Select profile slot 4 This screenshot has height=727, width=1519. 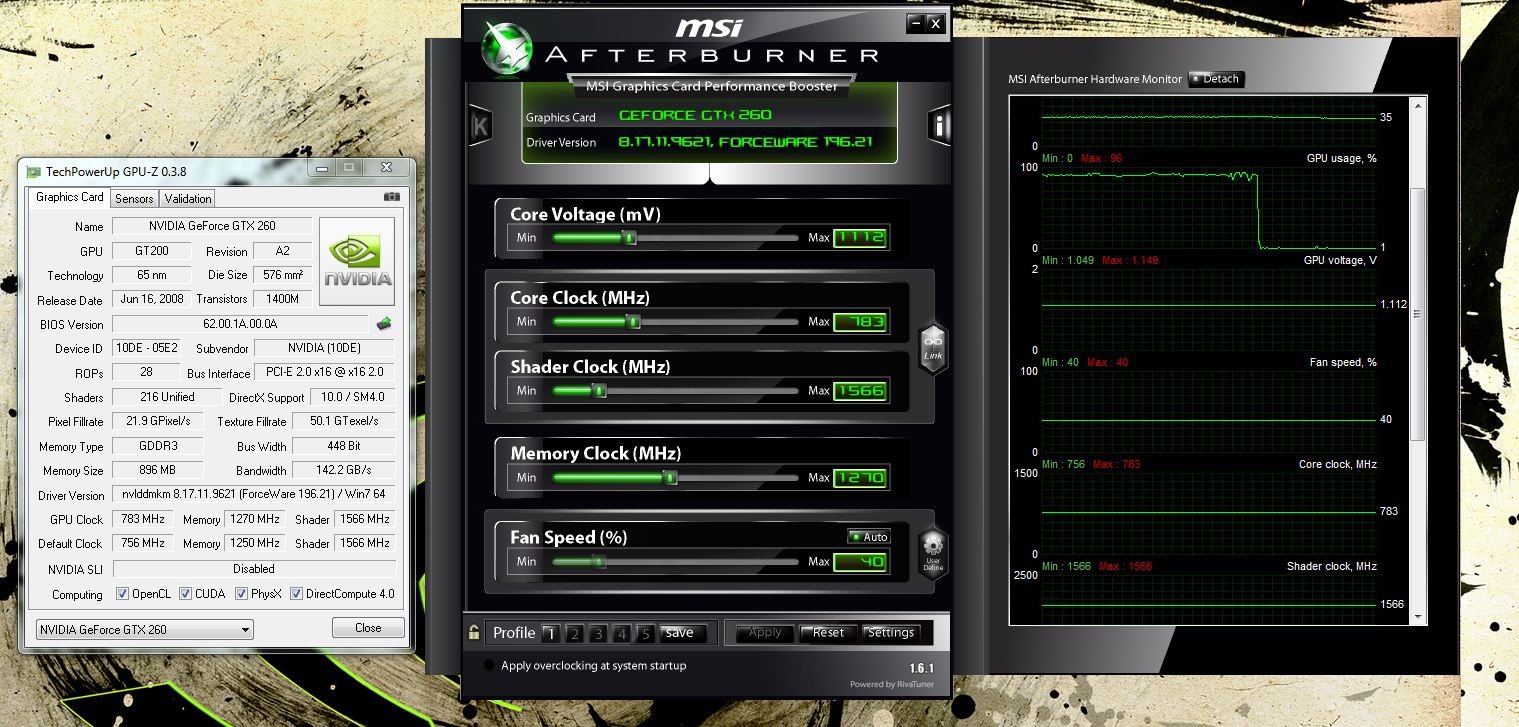pyautogui.click(x=622, y=633)
